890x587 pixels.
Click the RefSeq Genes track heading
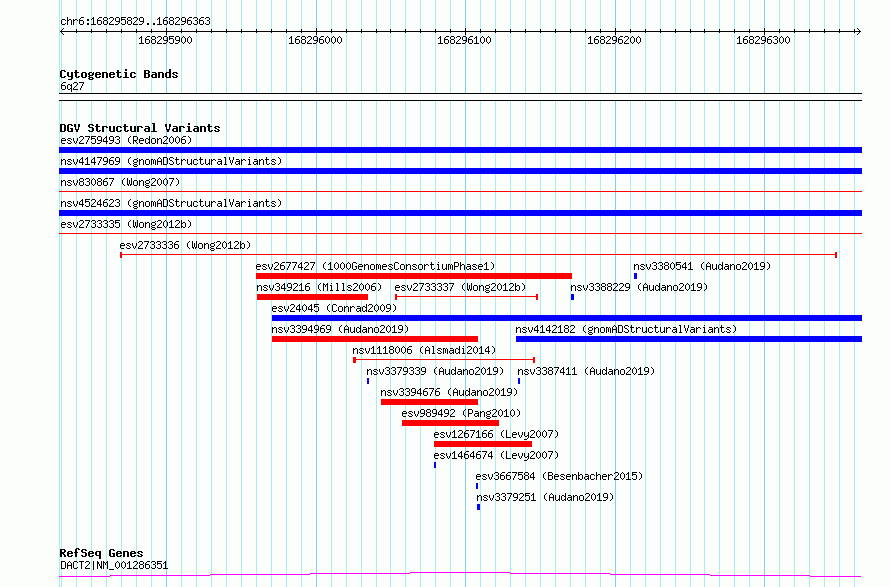coord(101,553)
